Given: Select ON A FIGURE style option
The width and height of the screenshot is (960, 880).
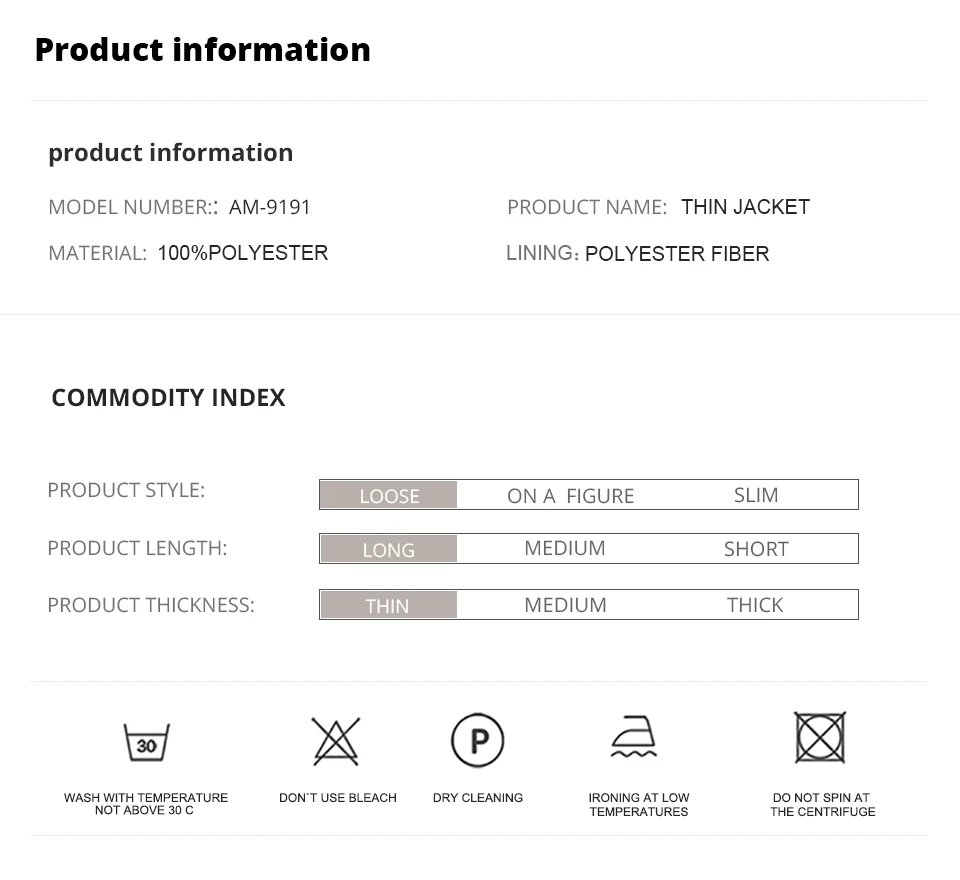Looking at the screenshot, I should [570, 495].
